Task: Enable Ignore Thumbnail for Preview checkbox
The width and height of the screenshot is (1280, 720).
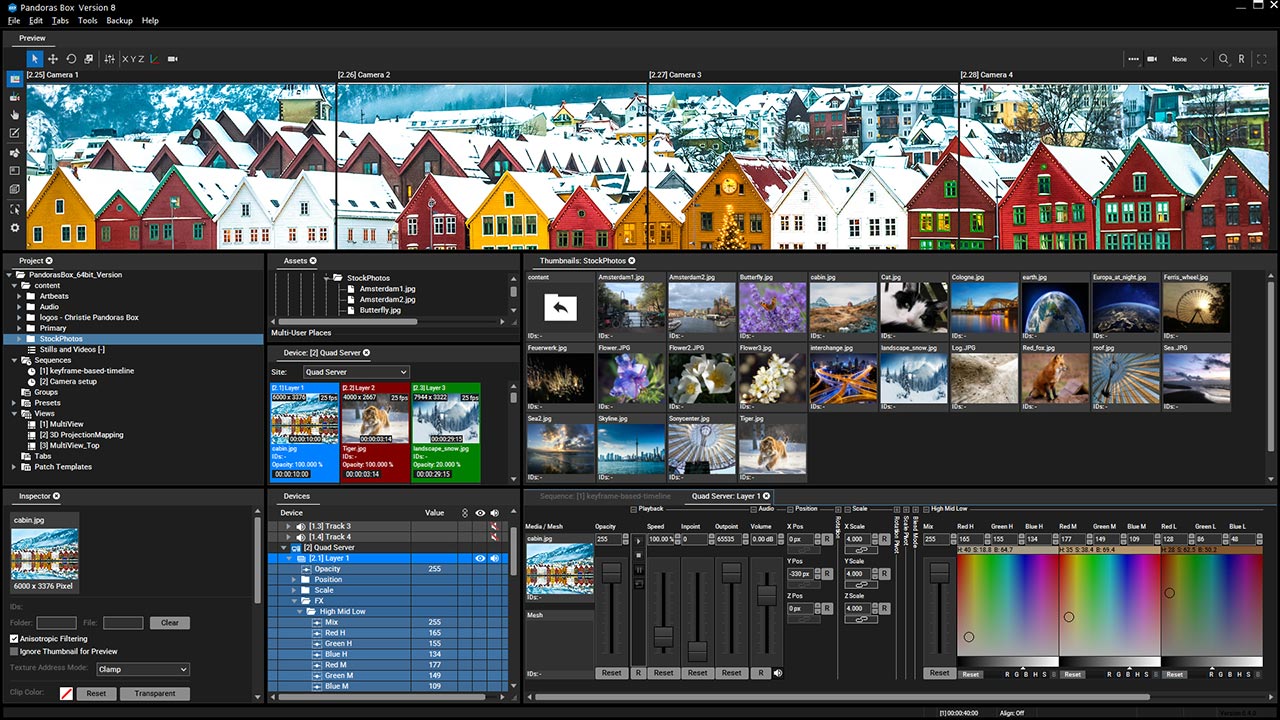Action: tap(15, 651)
